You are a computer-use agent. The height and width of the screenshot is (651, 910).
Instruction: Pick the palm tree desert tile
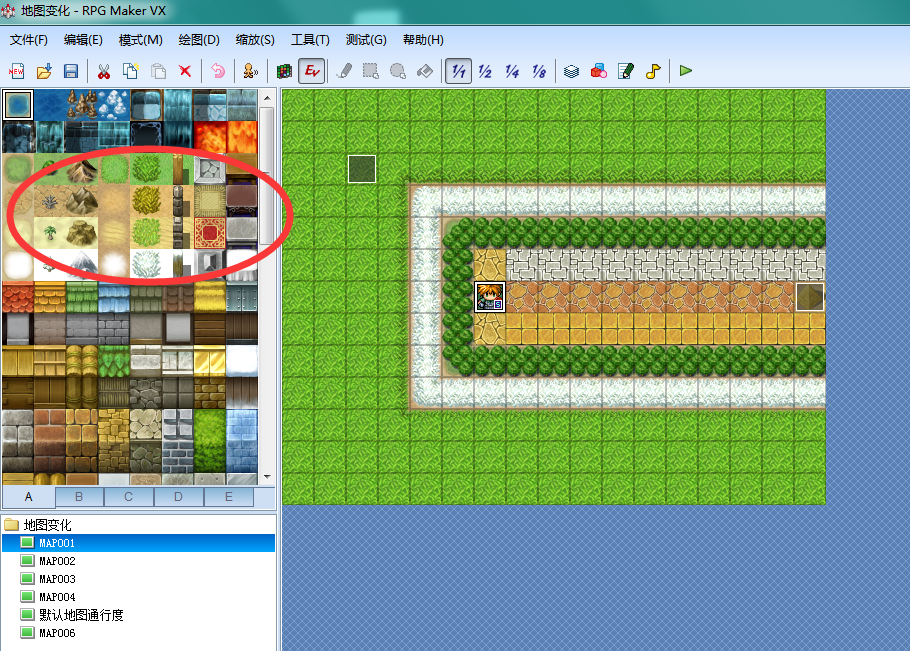pos(50,233)
